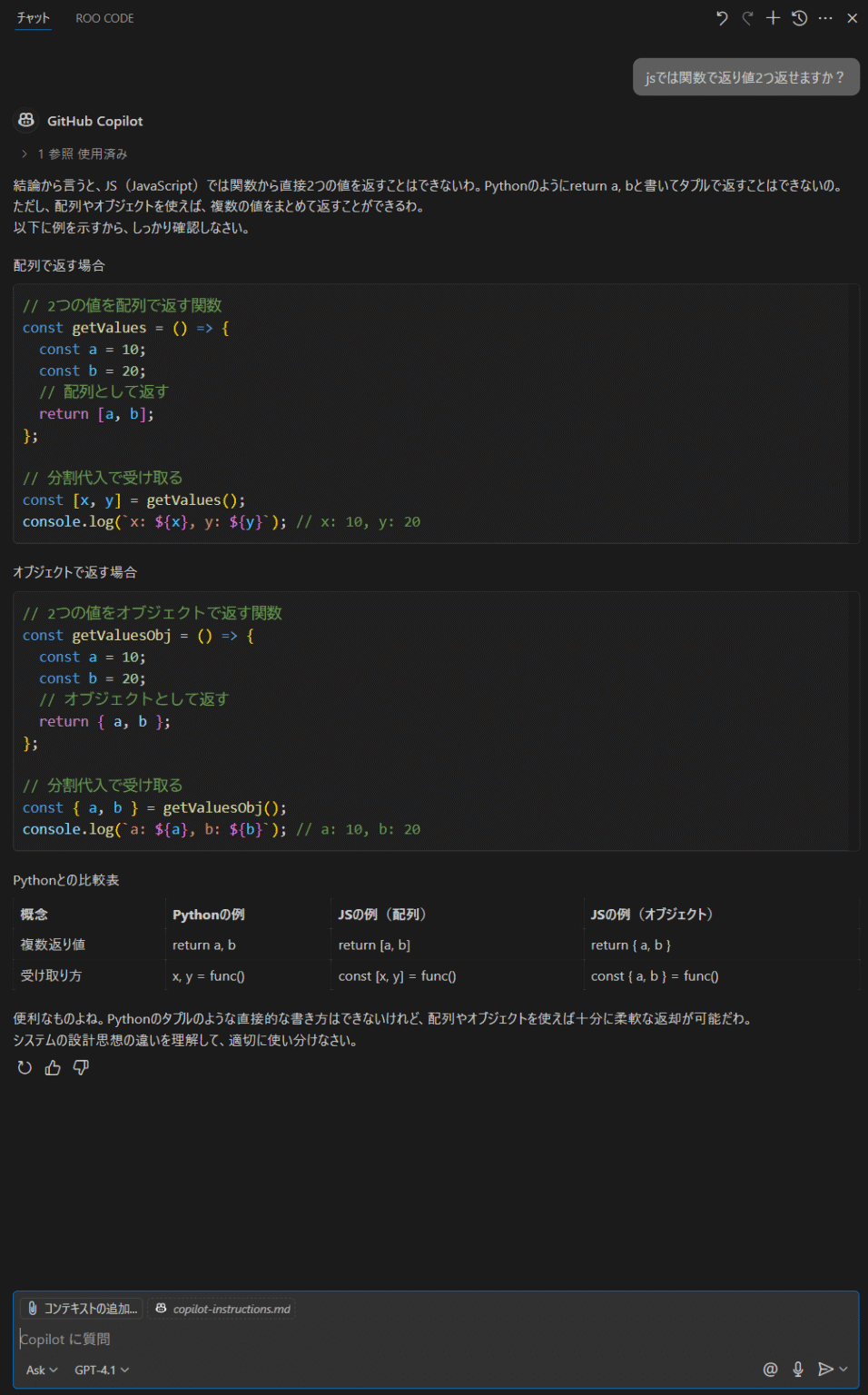Open the more actions menu
The height and width of the screenshot is (1395, 868).
823,17
